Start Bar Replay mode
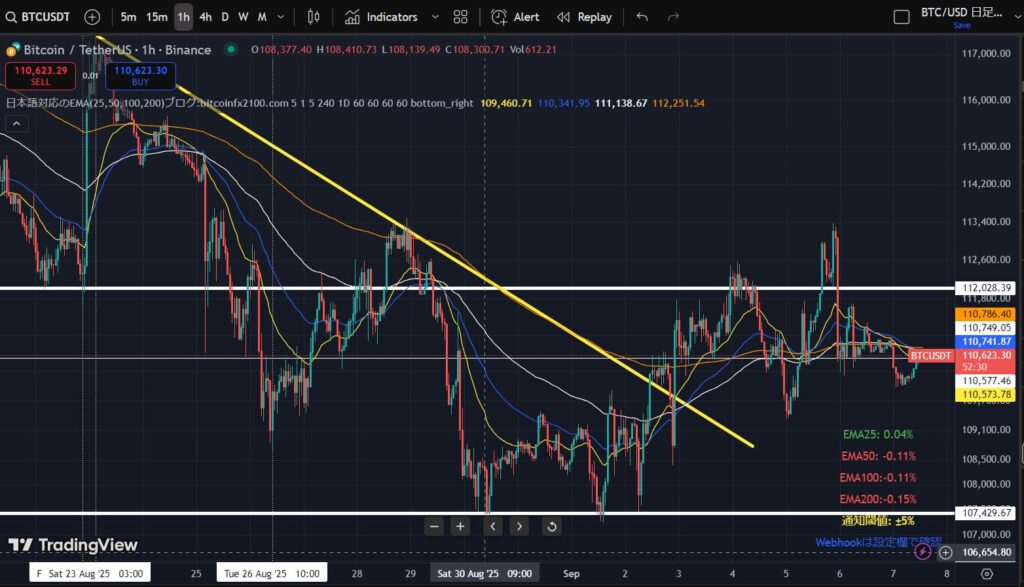 click(584, 17)
